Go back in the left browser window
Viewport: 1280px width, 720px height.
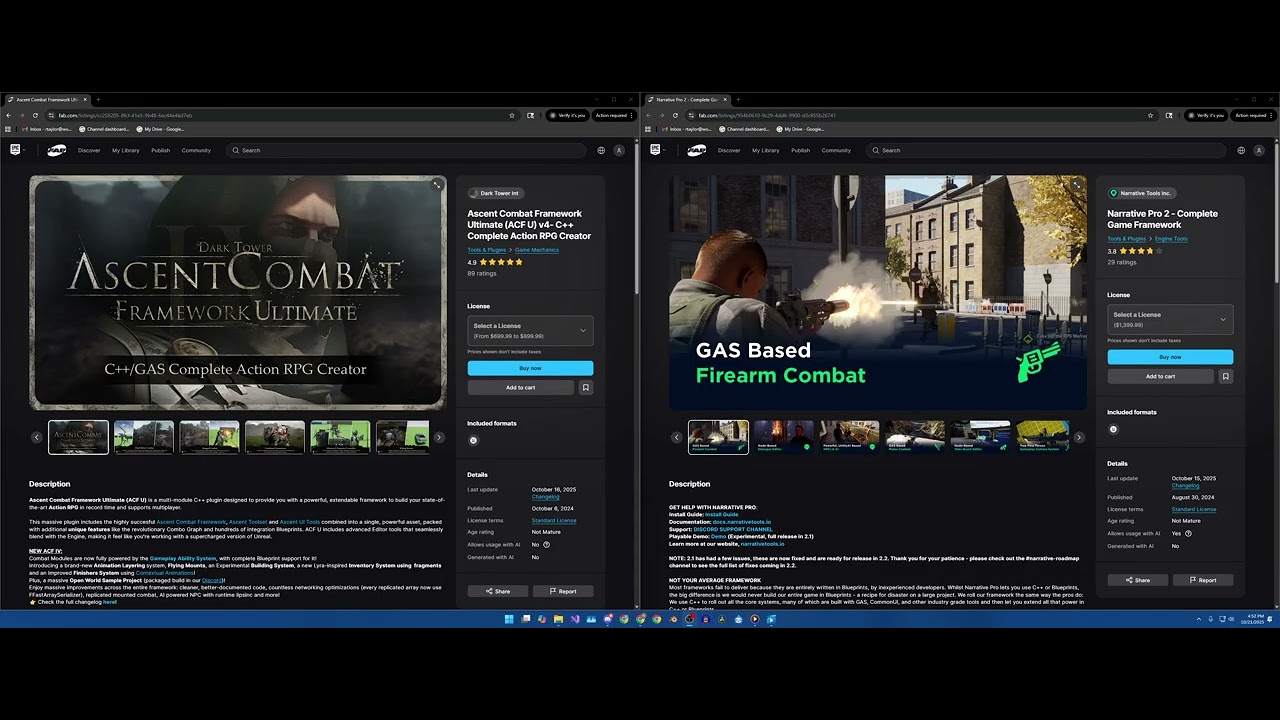[x=9, y=115]
